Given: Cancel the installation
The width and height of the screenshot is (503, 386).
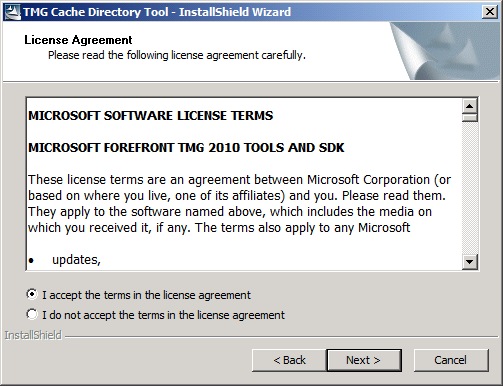Looking at the screenshot, I should pos(451,360).
